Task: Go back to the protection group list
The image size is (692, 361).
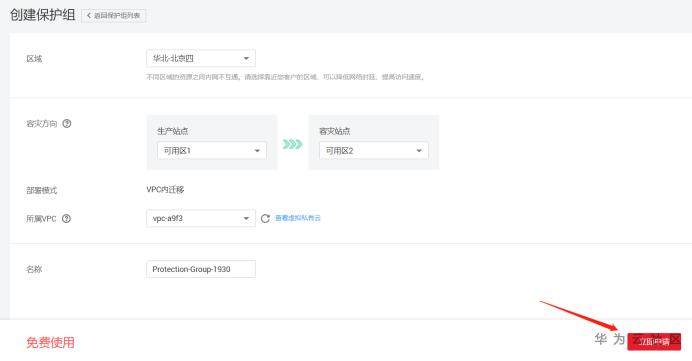Action: tap(114, 15)
